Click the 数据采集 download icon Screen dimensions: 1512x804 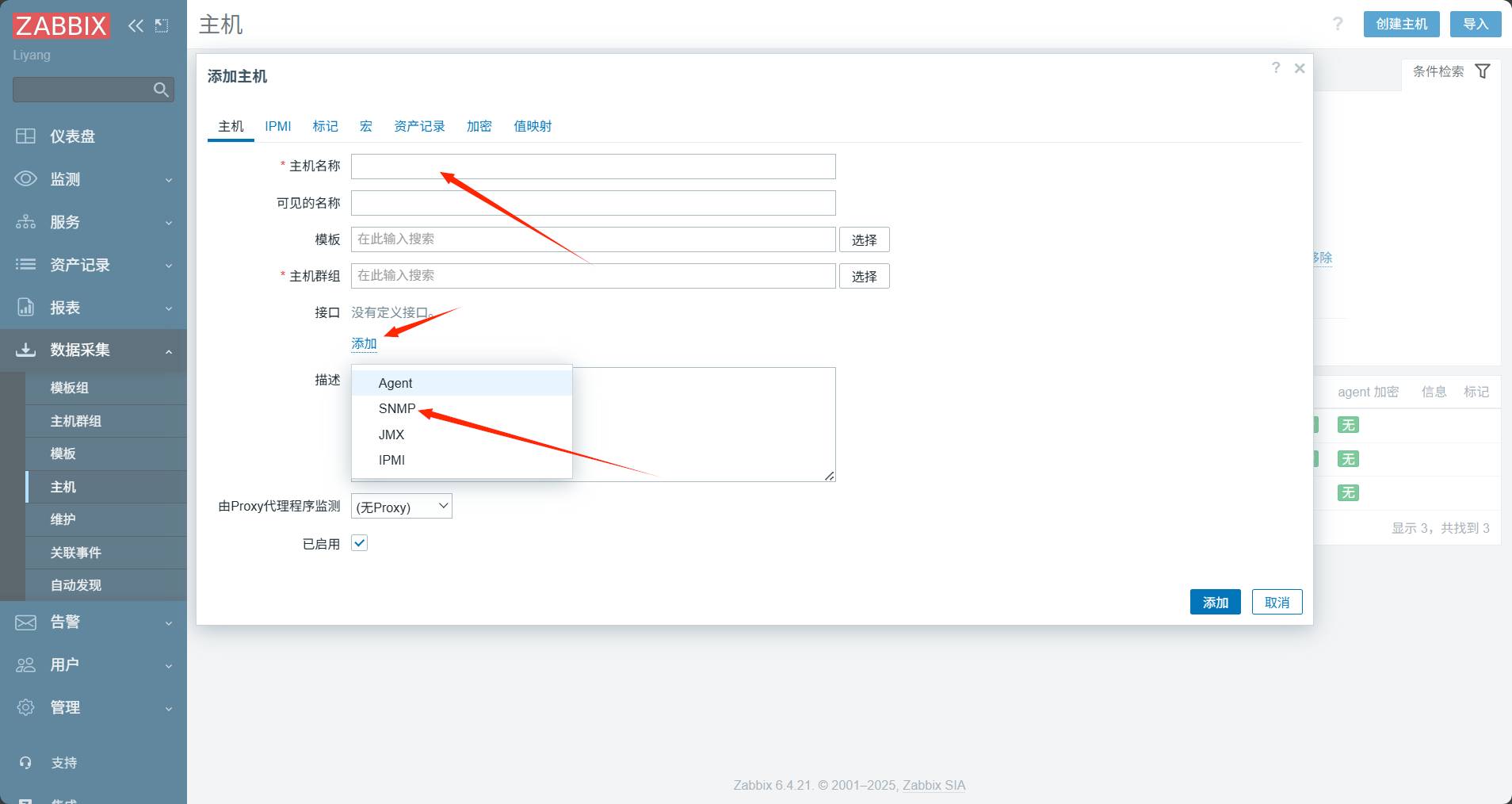coord(25,350)
